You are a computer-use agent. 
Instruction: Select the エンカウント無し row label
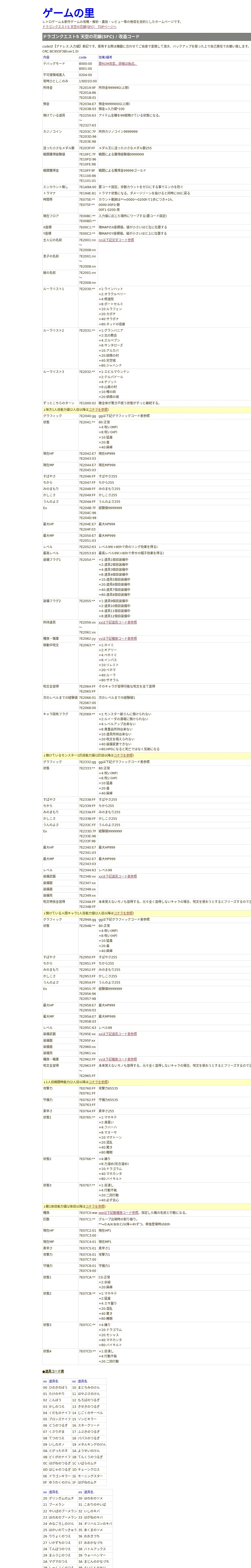[55, 187]
